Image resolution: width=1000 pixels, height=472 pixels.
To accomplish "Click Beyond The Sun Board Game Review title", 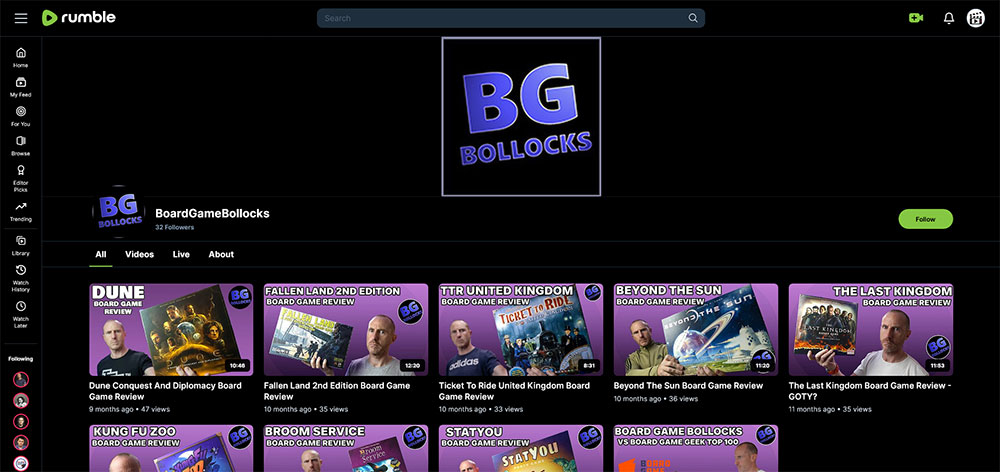I will (x=688, y=386).
